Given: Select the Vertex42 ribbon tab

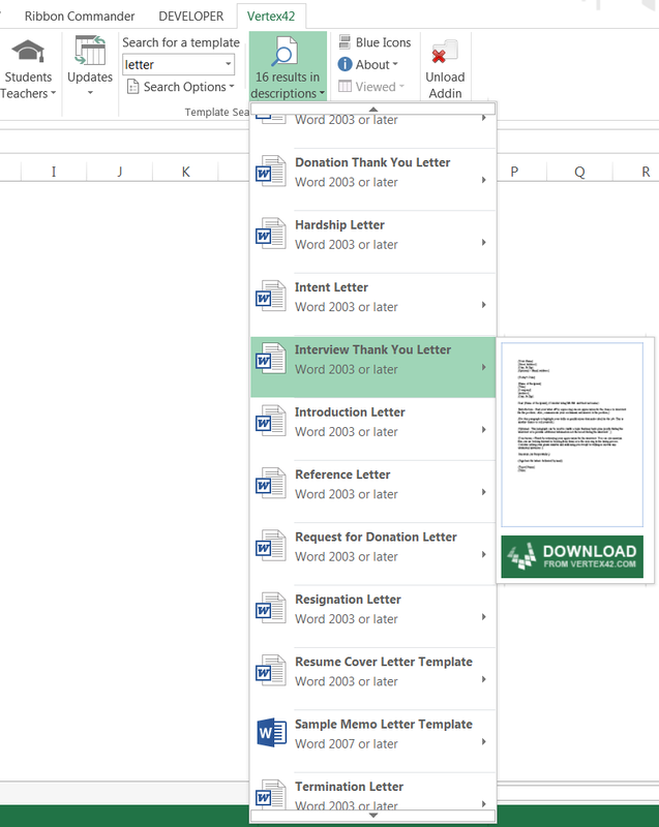Looking at the screenshot, I should [271, 16].
